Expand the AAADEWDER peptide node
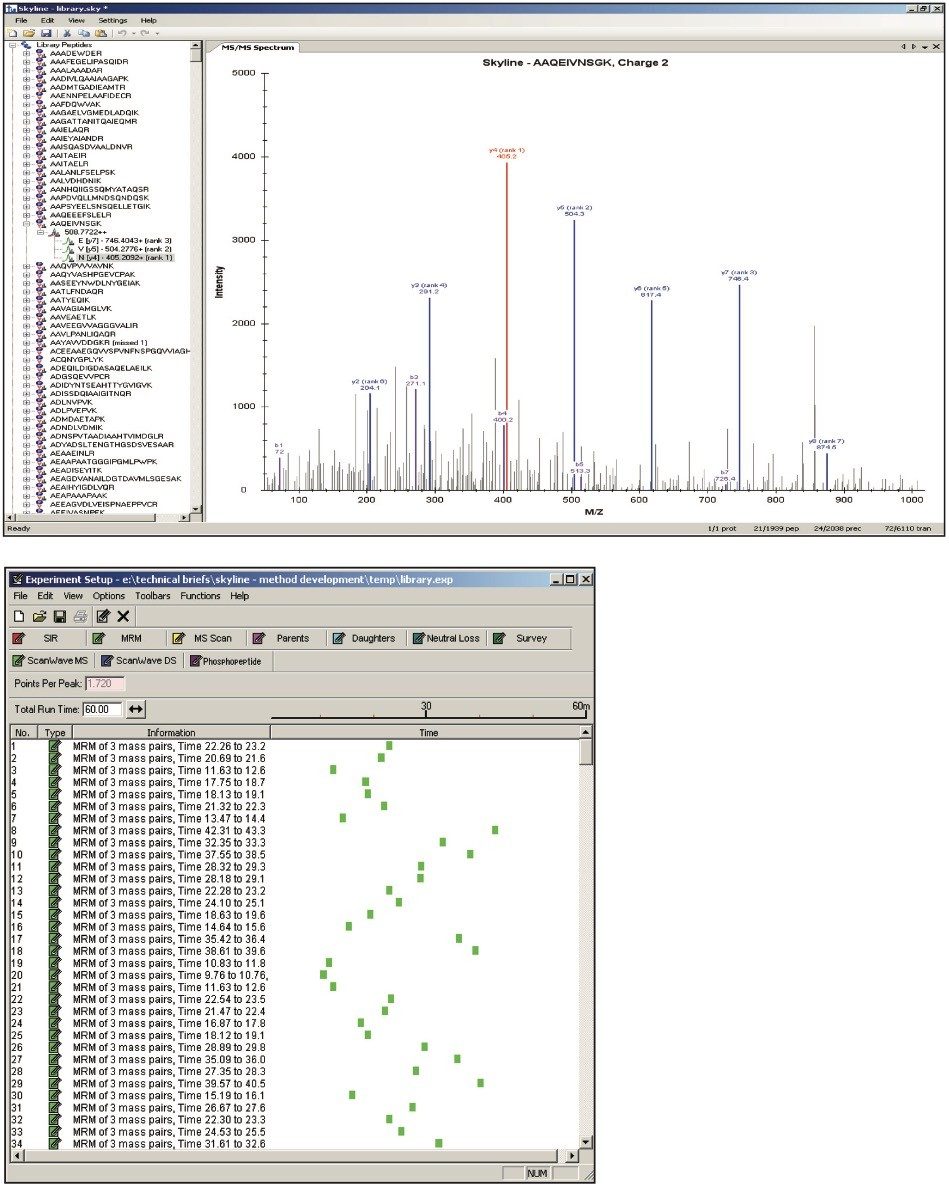The height and width of the screenshot is (1188, 949). pos(27,52)
